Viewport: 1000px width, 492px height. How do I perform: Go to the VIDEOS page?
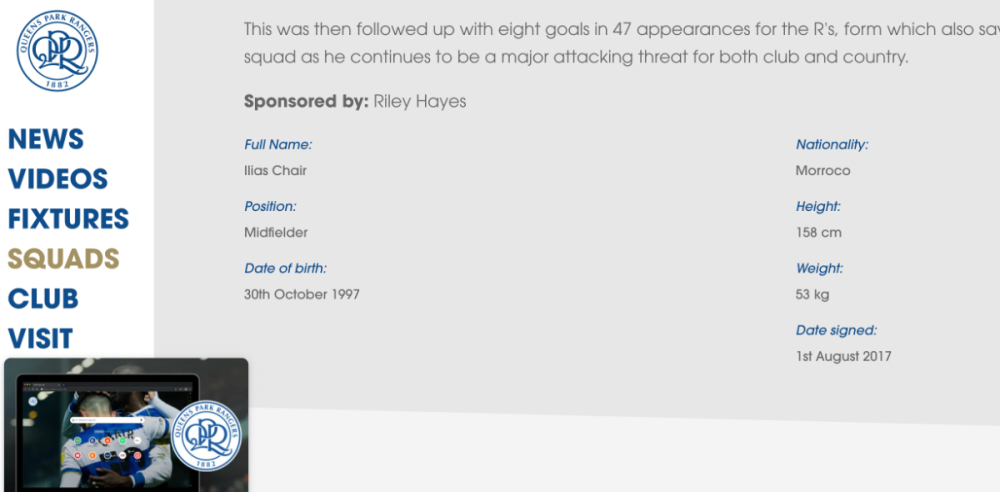click(x=58, y=179)
